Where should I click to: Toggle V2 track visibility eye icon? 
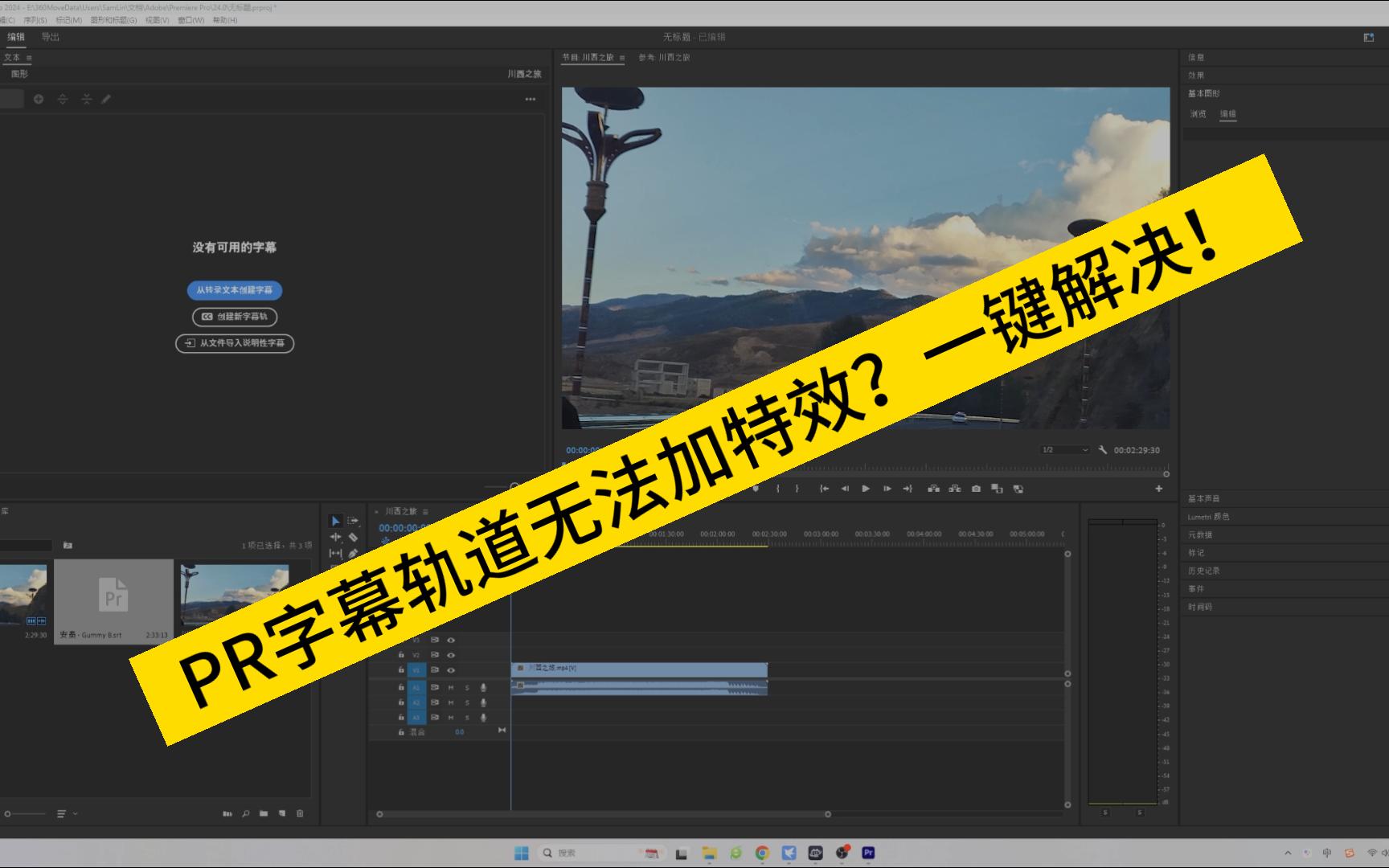click(451, 655)
